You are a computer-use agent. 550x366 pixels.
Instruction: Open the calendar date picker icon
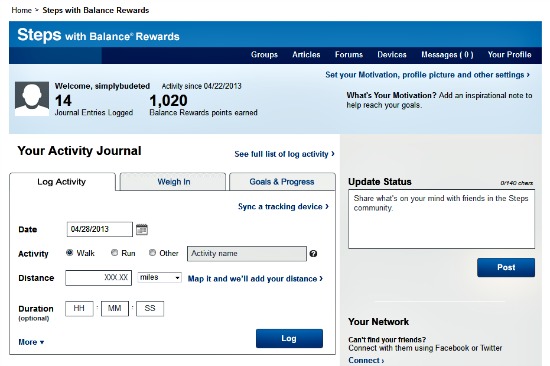142,229
